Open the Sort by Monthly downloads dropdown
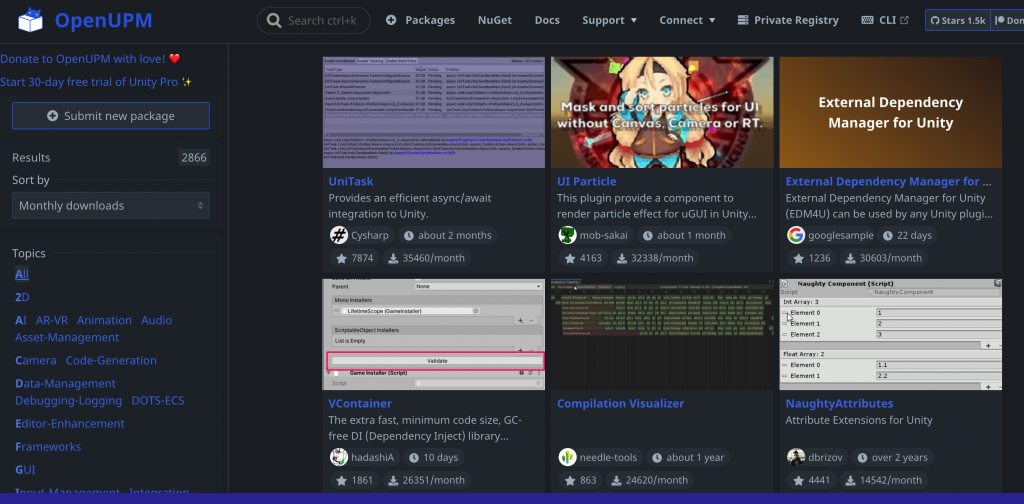1024x504 pixels. point(110,205)
